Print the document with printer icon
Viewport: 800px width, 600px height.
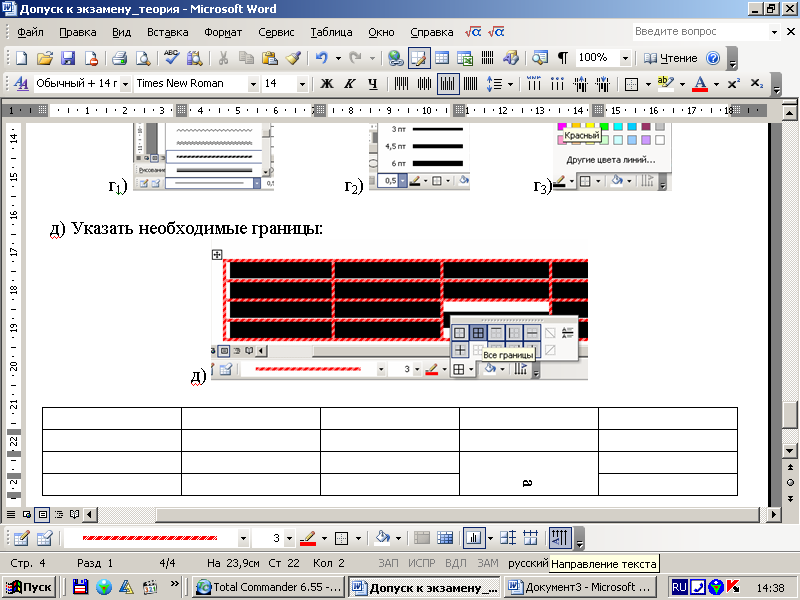[119, 58]
